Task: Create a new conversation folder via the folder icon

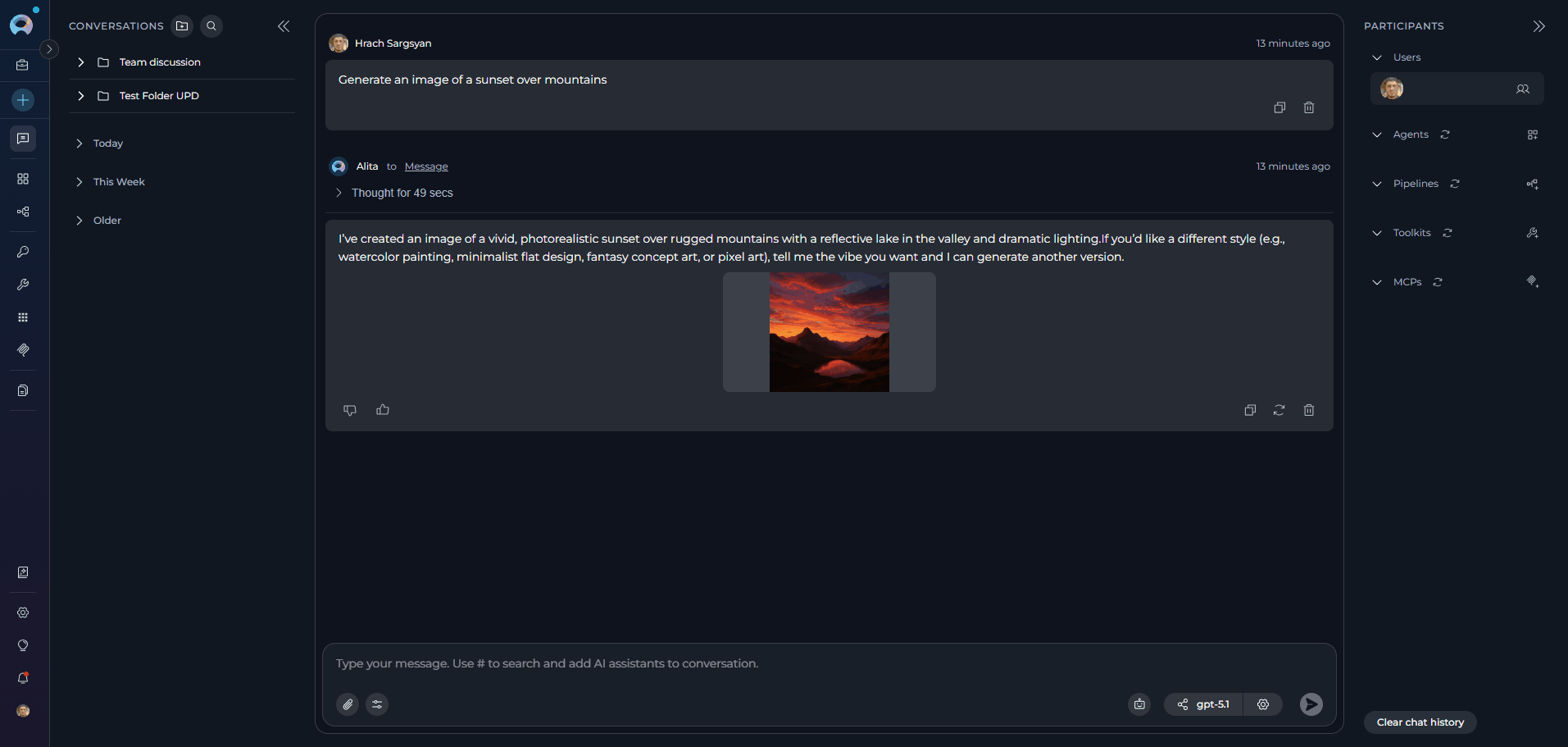Action: (182, 26)
